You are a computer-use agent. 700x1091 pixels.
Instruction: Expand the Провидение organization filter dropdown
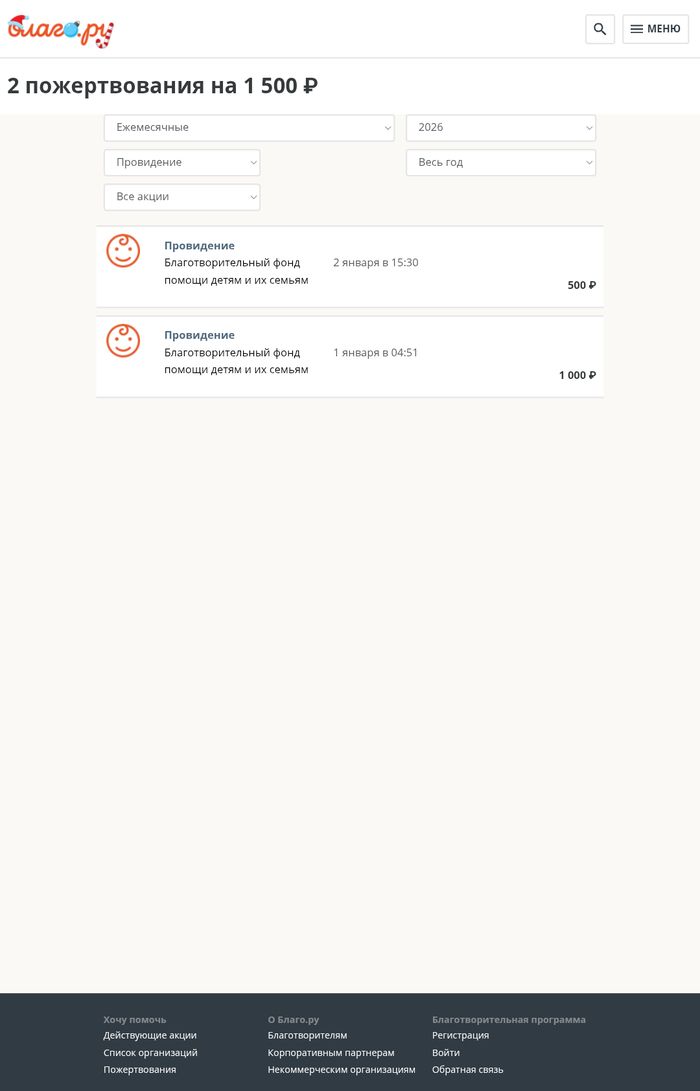click(182, 162)
